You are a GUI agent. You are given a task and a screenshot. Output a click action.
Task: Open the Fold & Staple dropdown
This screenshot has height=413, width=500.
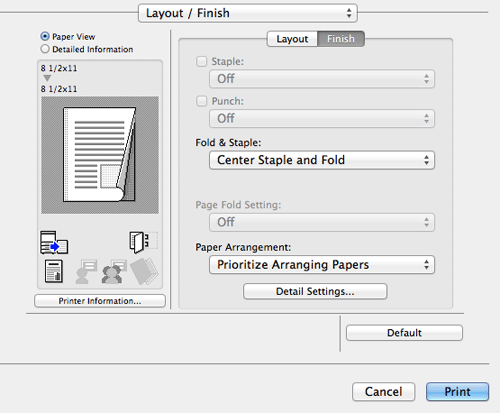[322, 160]
